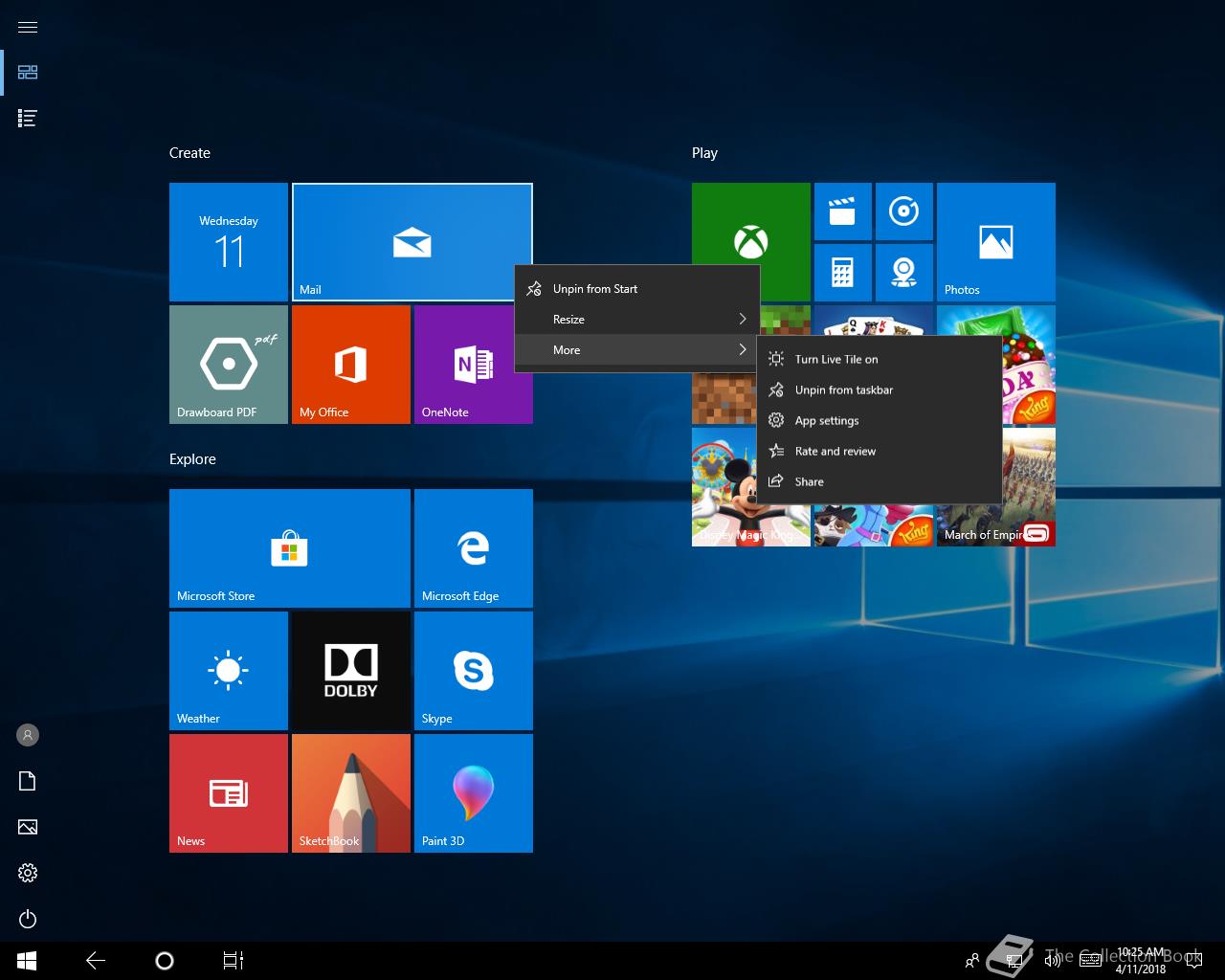This screenshot has width=1225, height=980.
Task: Open the Microsoft Store tile
Action: pos(290,548)
